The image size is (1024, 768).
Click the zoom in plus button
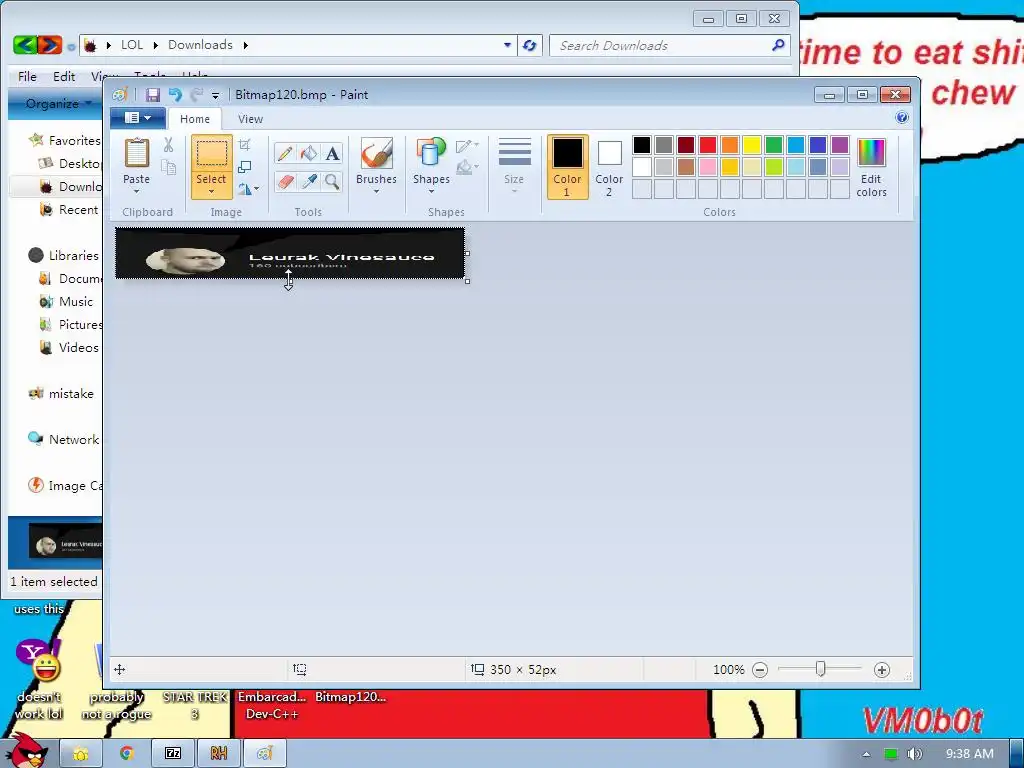tap(882, 670)
